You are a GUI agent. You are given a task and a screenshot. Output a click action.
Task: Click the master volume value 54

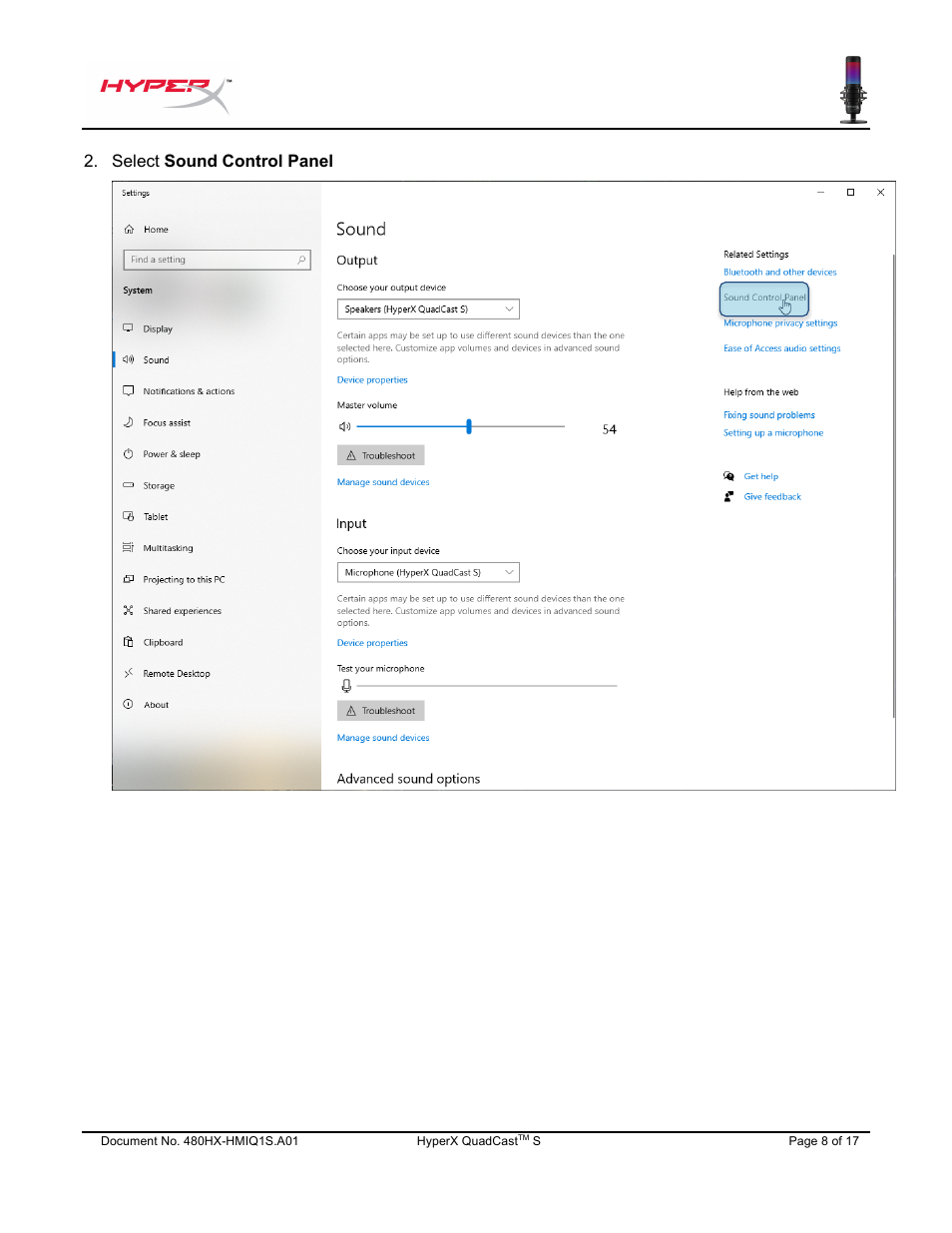click(609, 429)
